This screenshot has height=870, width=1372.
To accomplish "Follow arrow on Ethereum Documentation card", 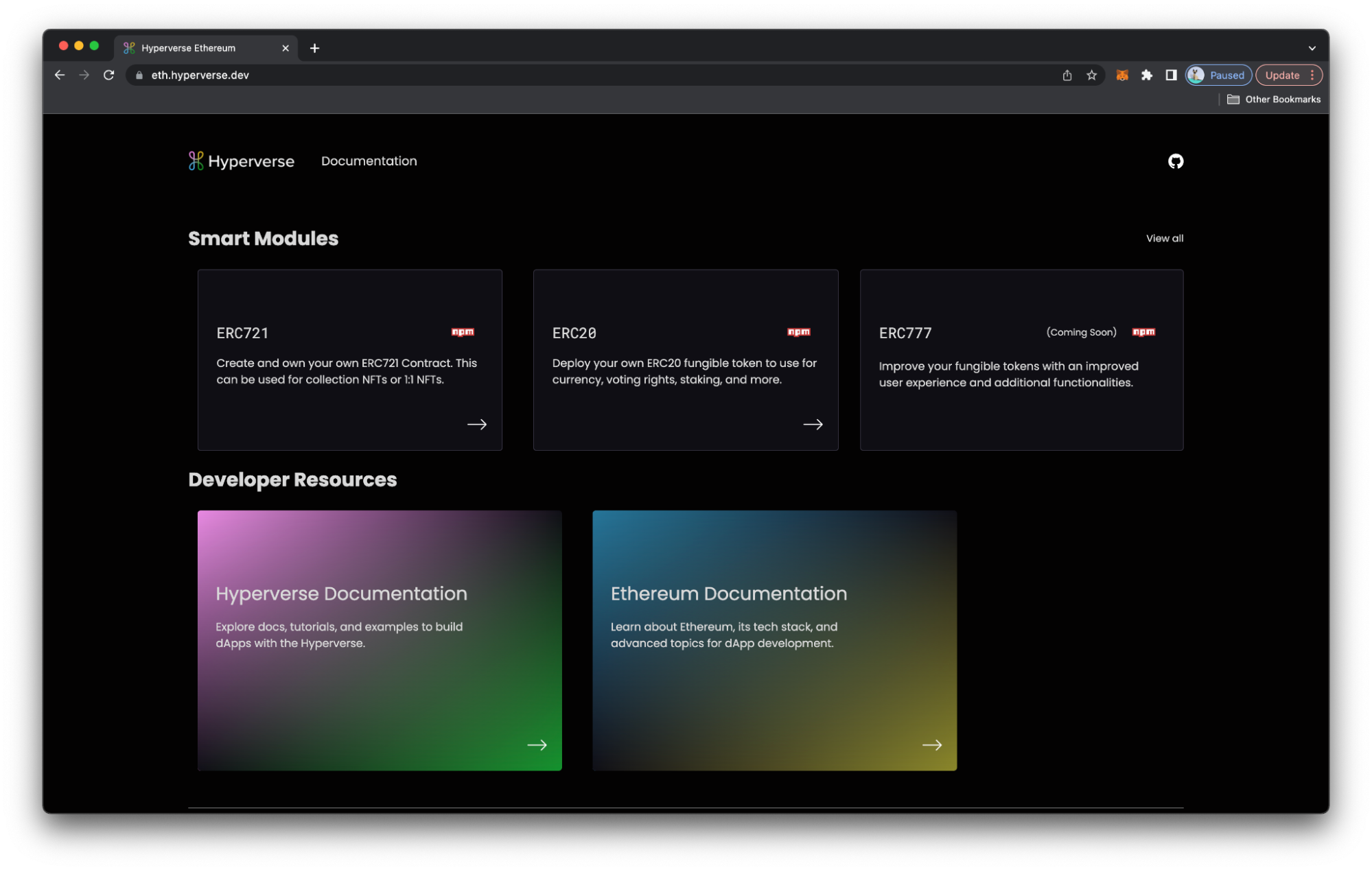I will (x=931, y=745).
